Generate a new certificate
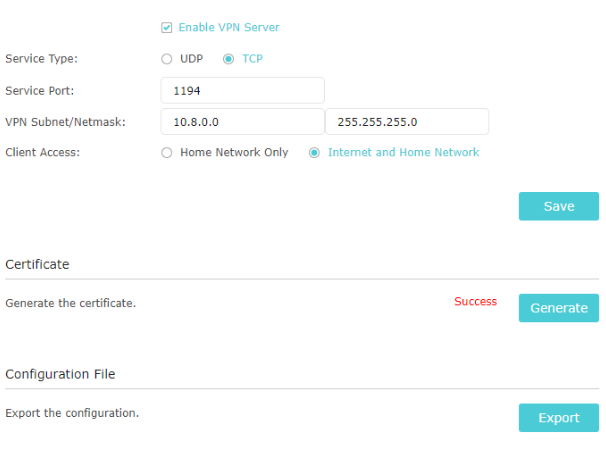Image resolution: width=606 pixels, height=451 pixels. coord(559,308)
